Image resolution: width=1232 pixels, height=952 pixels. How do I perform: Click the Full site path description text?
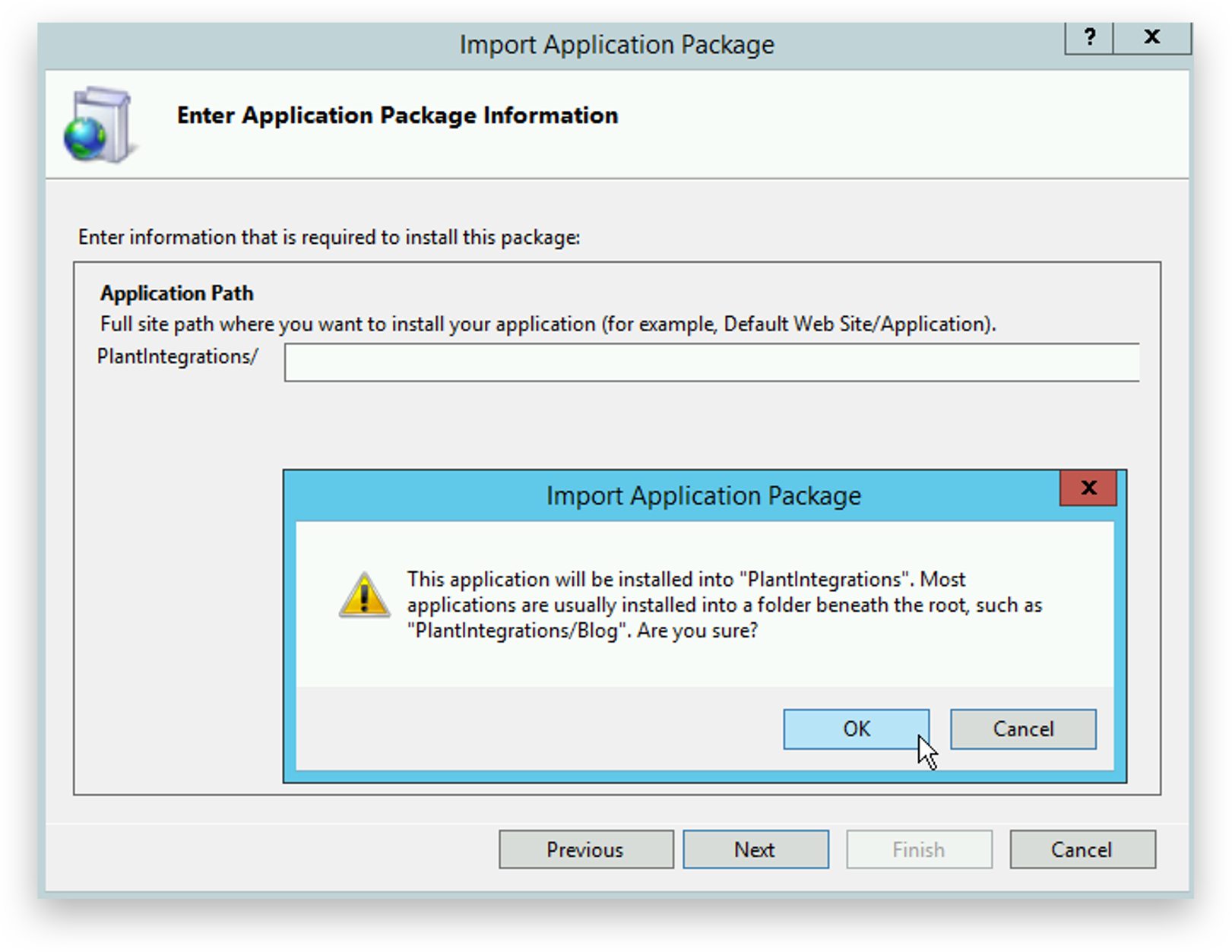pyautogui.click(x=547, y=324)
